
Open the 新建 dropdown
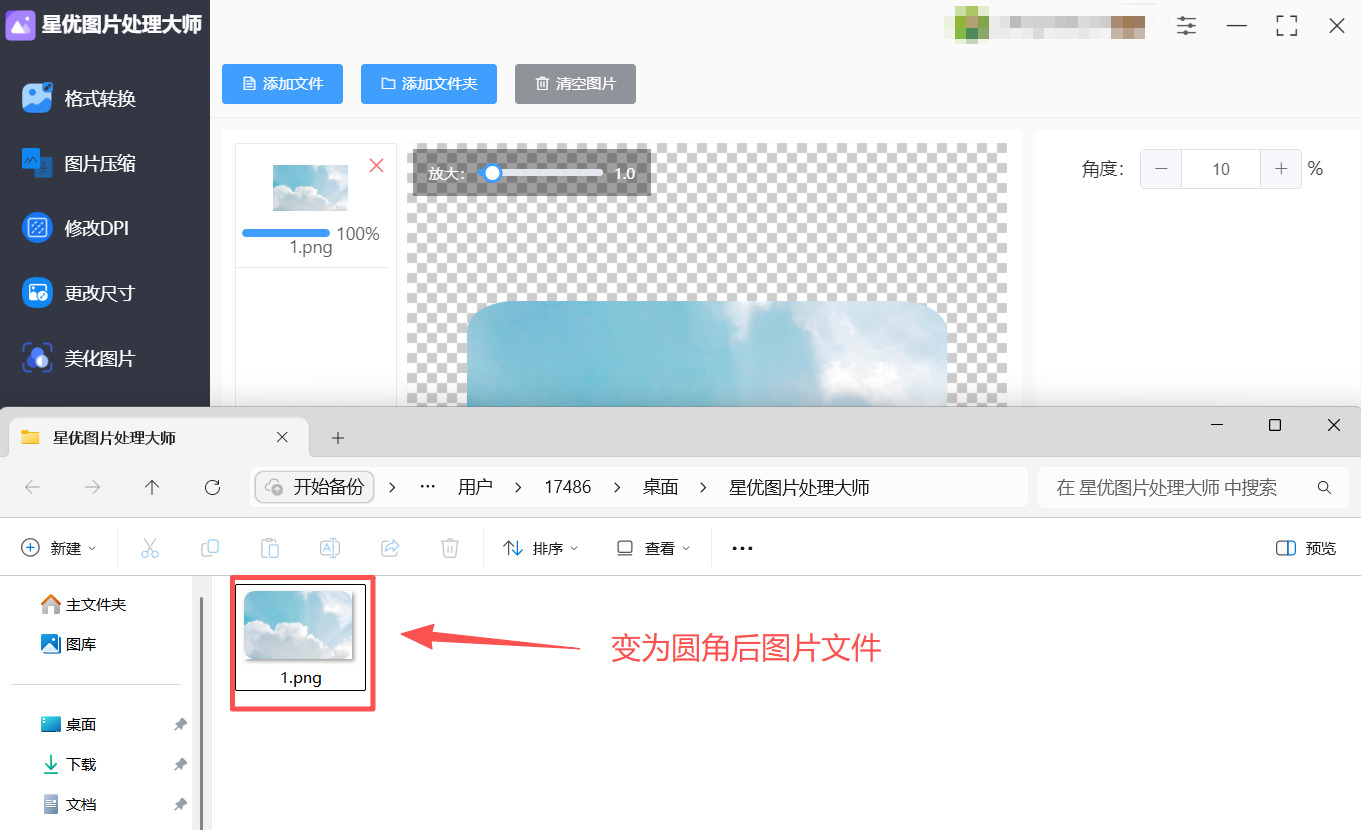coord(59,548)
